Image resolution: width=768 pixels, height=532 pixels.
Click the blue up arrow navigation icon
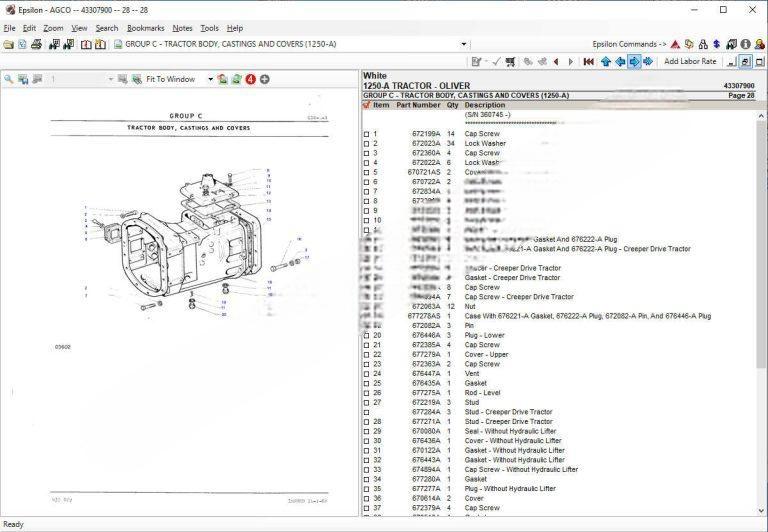606,61
